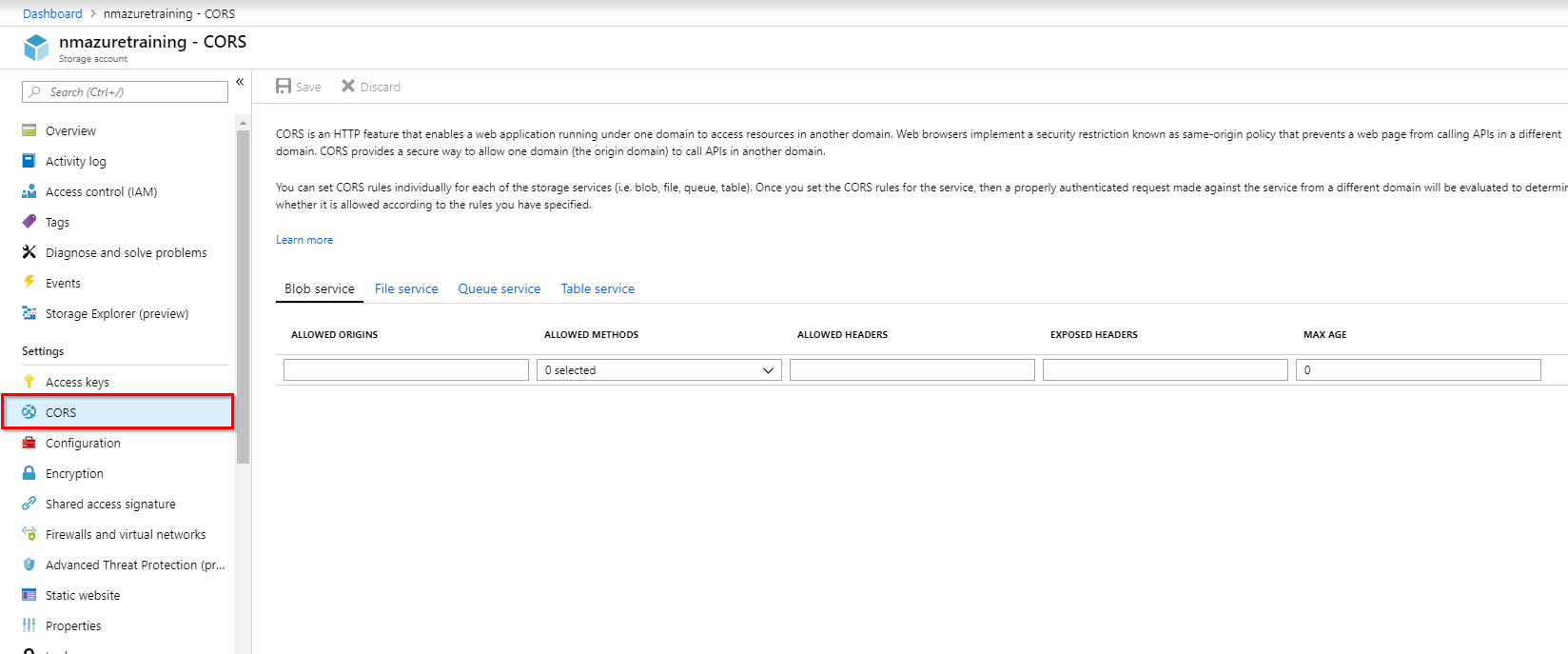The width and height of the screenshot is (1568, 654).
Task: Click the Access control (IAM) icon
Action: point(29,191)
